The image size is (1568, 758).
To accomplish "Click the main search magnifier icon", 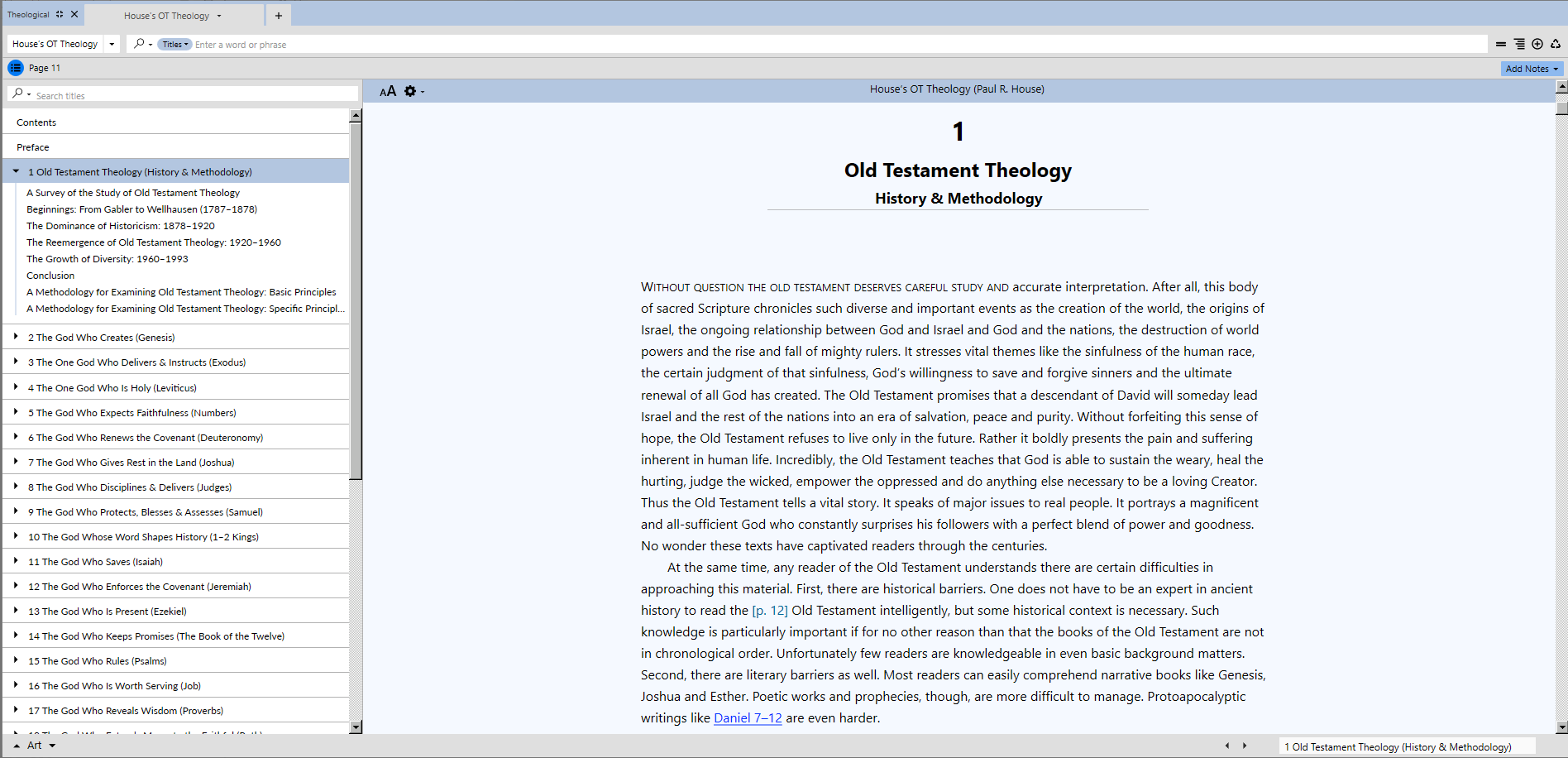I will 139,44.
